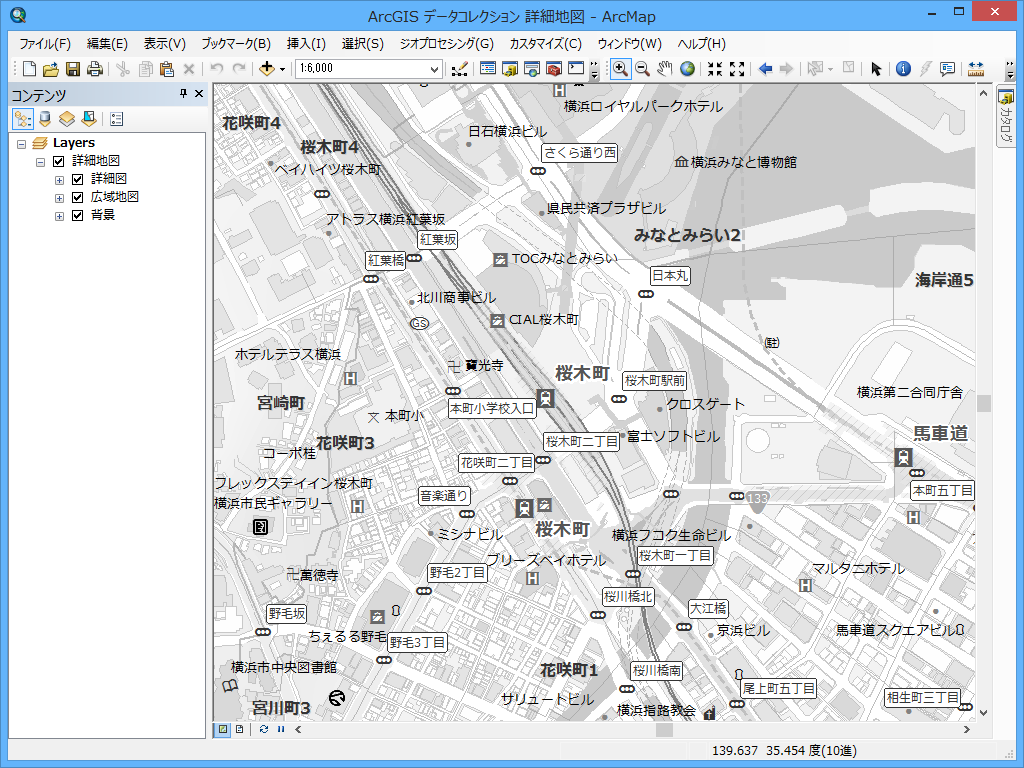Open the Search window icon
The height and width of the screenshot is (768, 1024).
(x=532, y=69)
